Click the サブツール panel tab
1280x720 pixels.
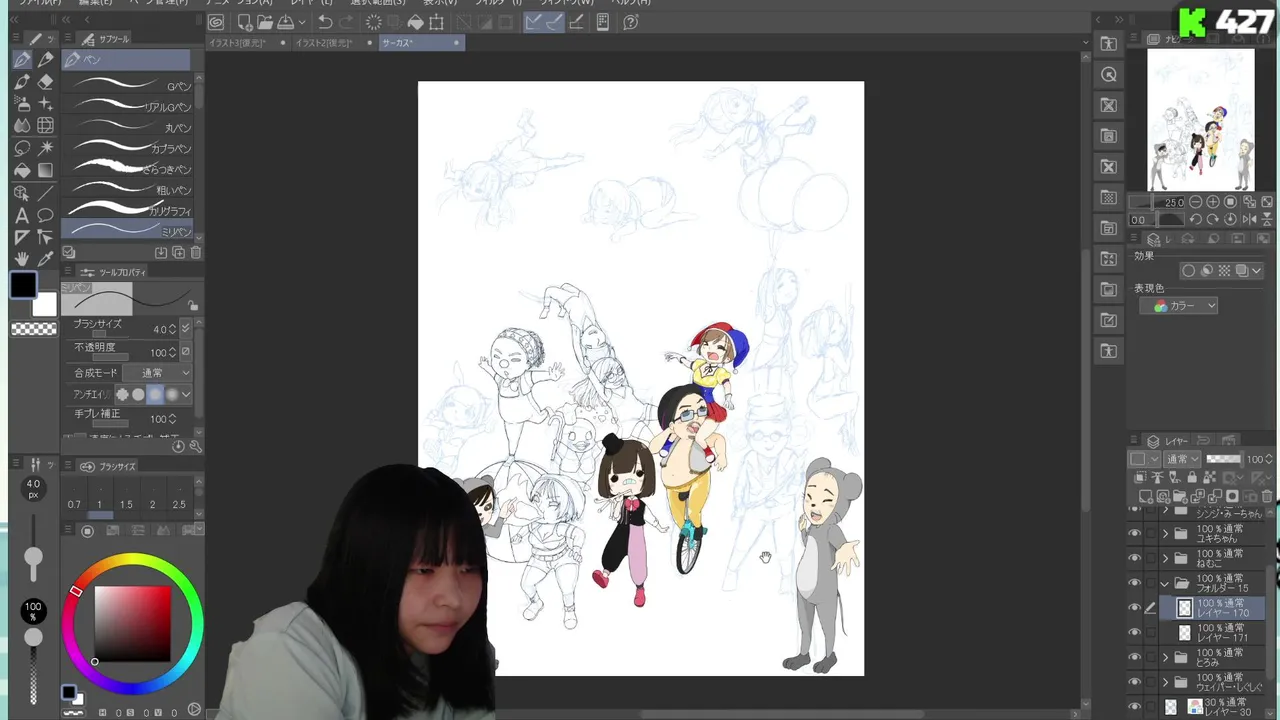point(107,39)
